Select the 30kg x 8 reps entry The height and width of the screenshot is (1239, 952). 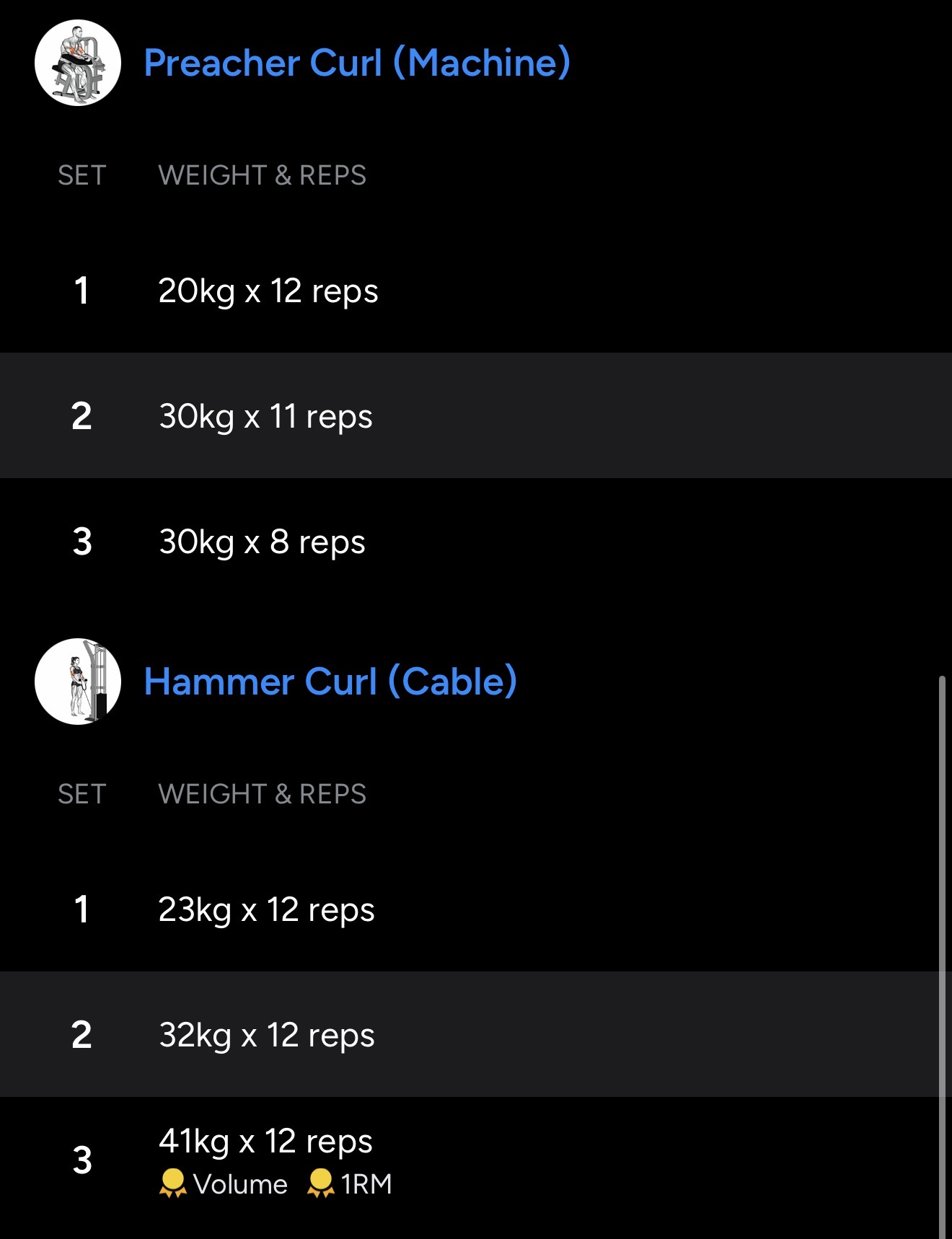tap(262, 542)
